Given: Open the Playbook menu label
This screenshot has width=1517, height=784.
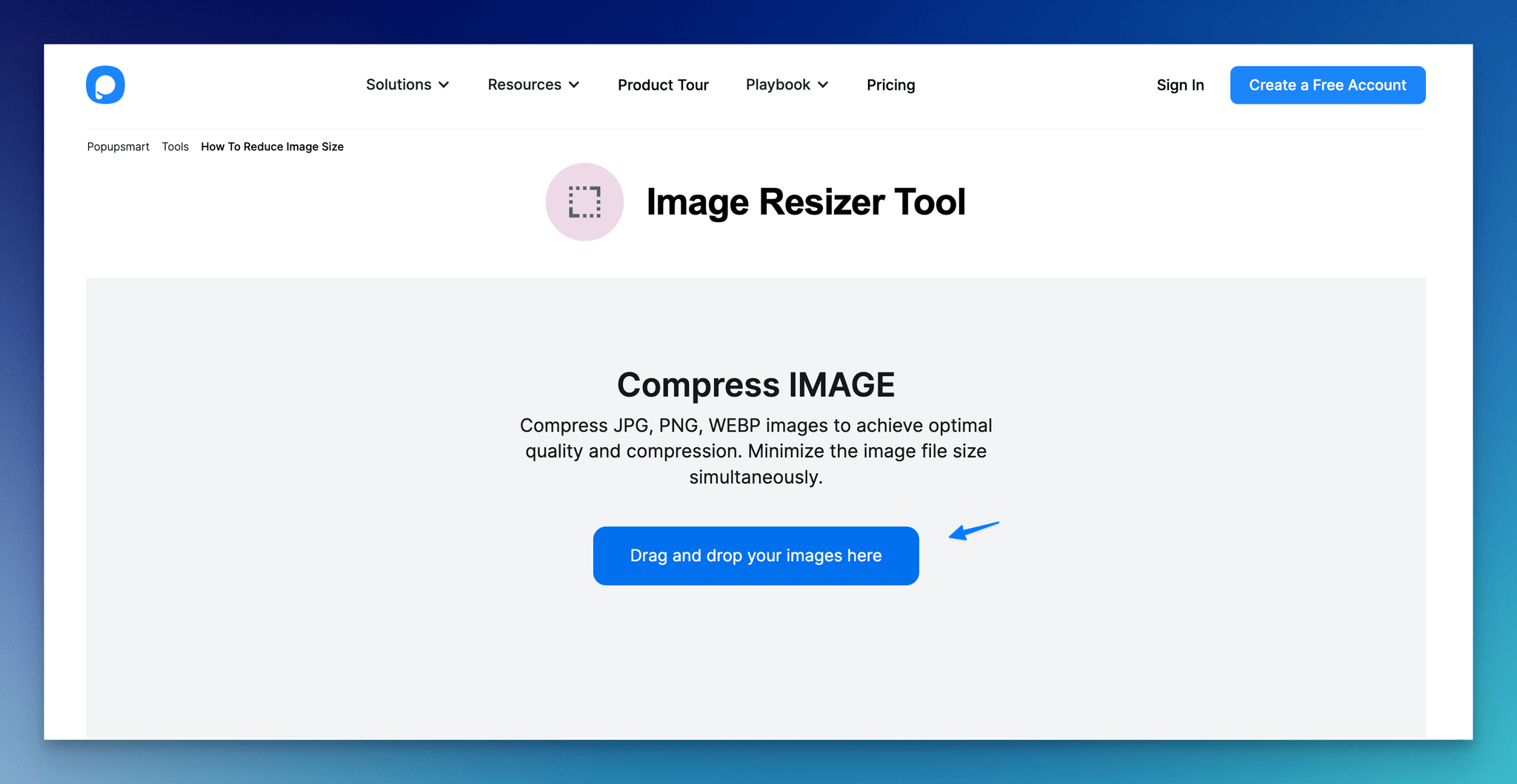Looking at the screenshot, I should click(778, 84).
